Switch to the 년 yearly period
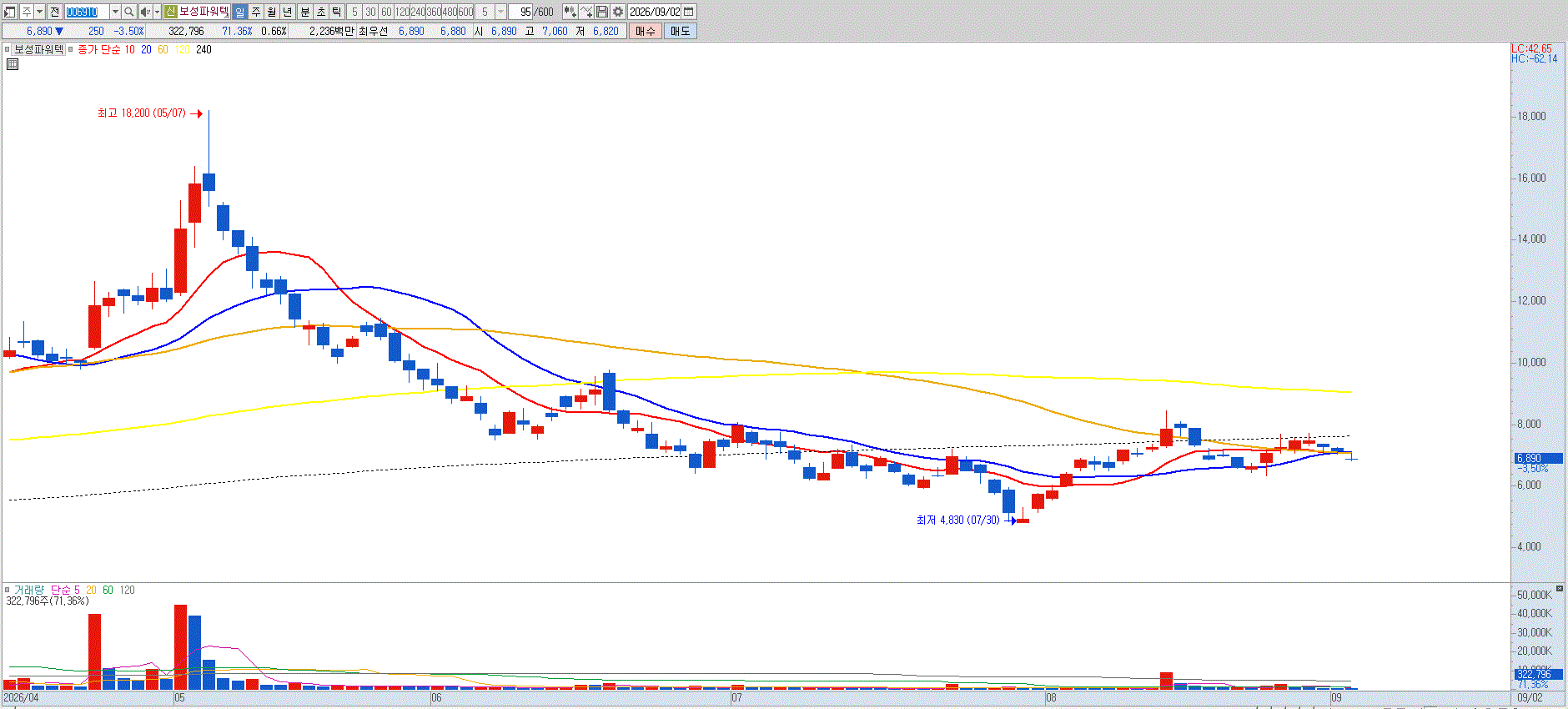This screenshot has height=709, width=1568. pyautogui.click(x=288, y=12)
